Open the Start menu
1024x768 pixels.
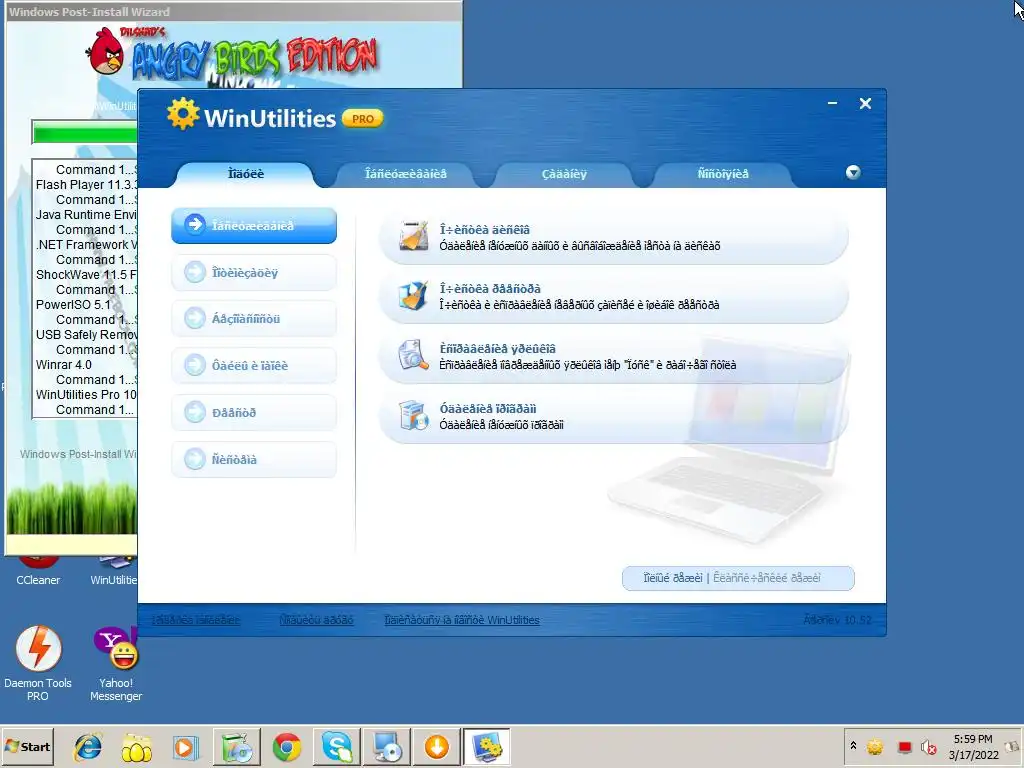27,746
